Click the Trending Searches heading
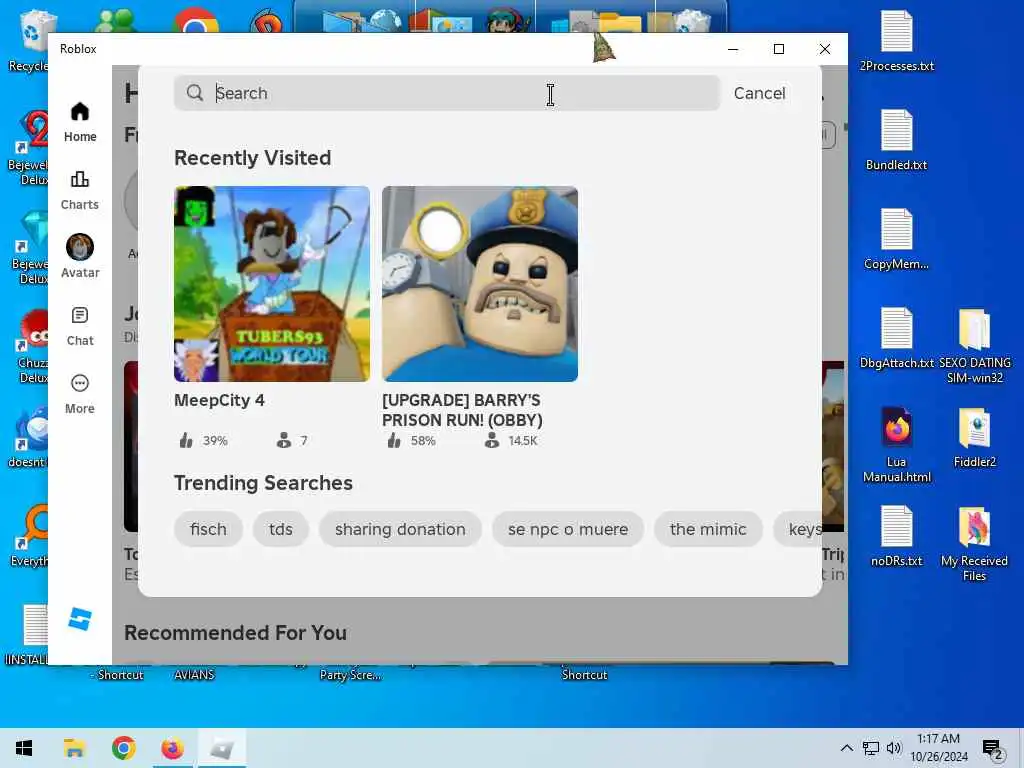 pyautogui.click(x=263, y=483)
